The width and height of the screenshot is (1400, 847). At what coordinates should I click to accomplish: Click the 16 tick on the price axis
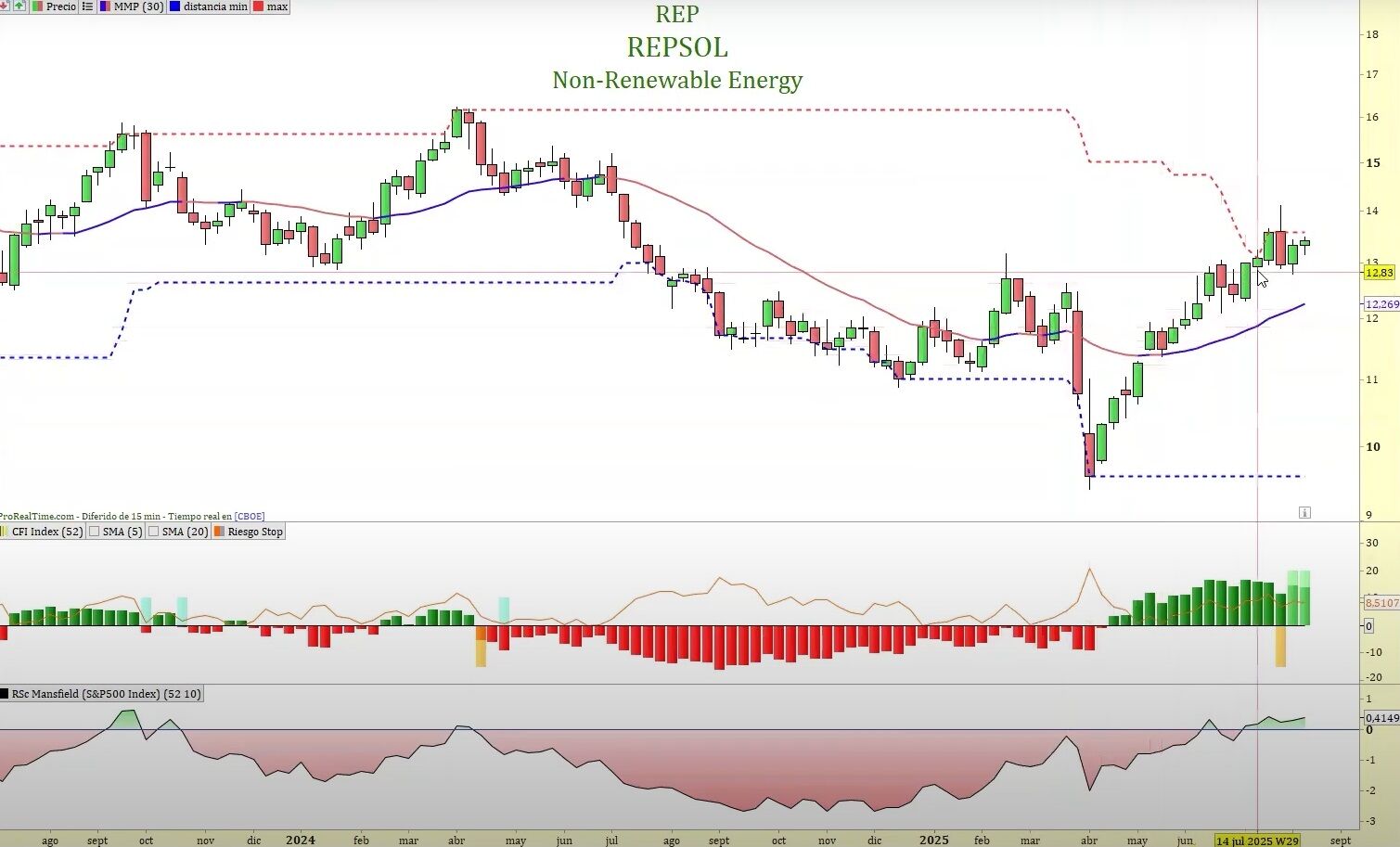coord(1371,117)
